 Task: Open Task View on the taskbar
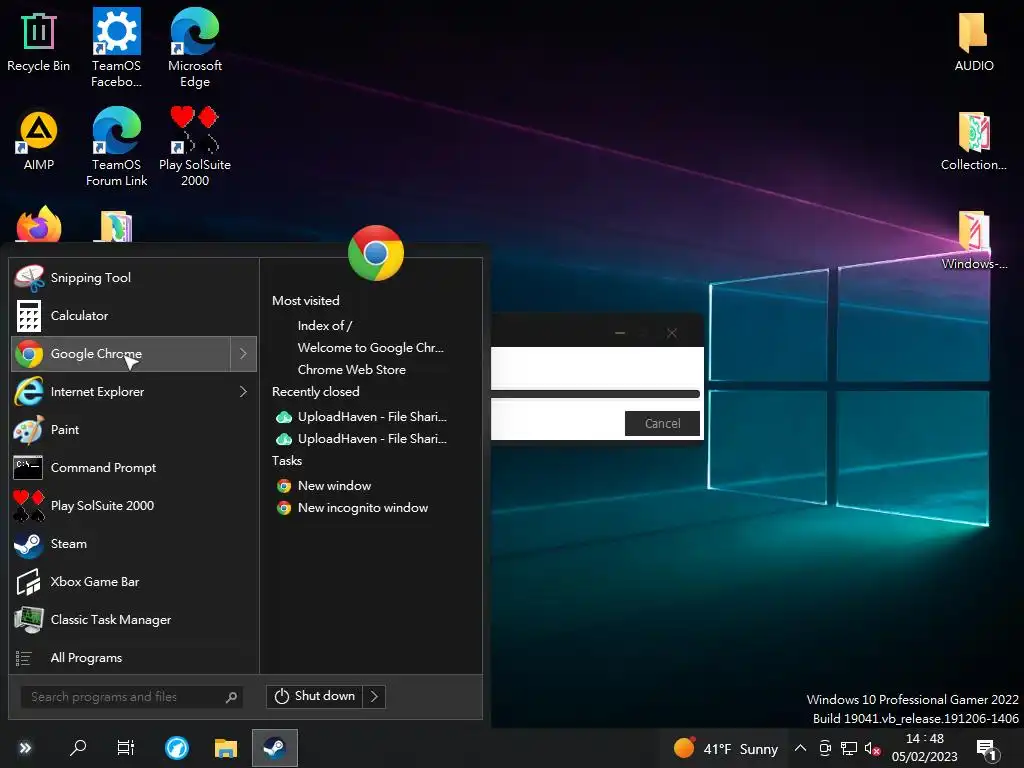click(x=125, y=748)
